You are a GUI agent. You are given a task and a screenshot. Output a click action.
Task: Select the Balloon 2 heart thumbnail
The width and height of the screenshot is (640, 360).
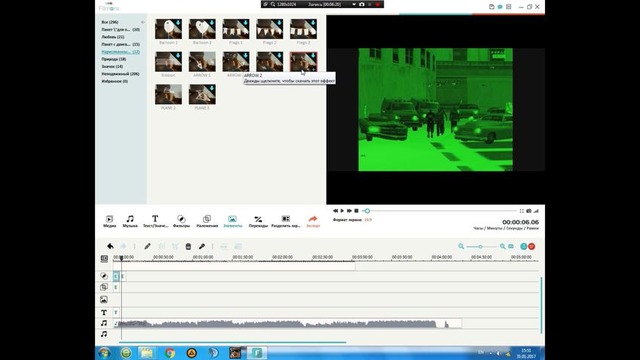(x=202, y=29)
